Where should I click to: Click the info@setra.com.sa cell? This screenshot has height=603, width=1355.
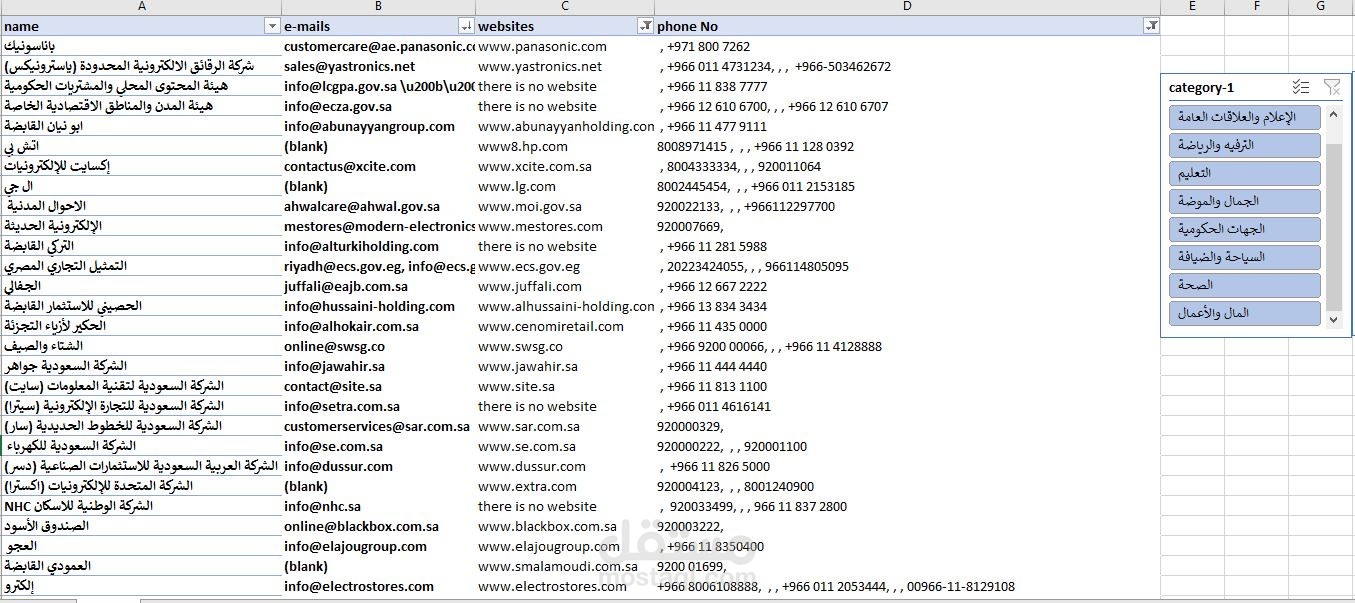[x=378, y=406]
